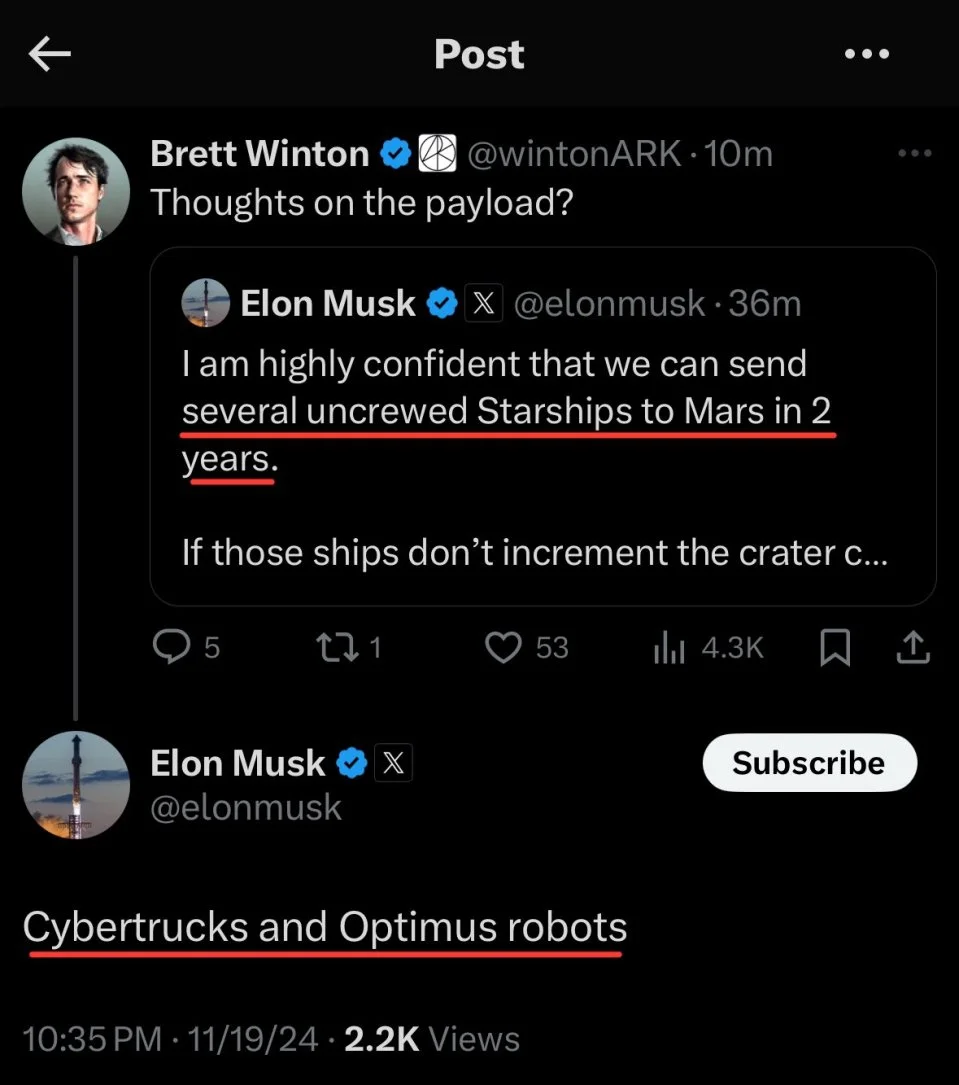
Task: Open the post options three-dot menu
Action: [x=866, y=55]
